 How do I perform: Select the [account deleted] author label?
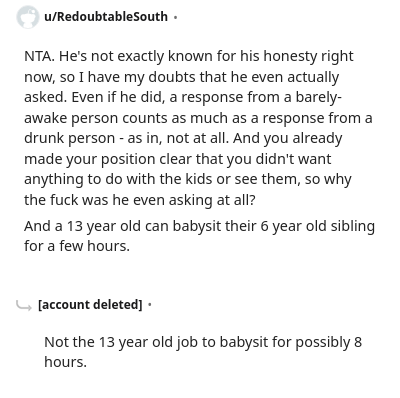[90, 305]
